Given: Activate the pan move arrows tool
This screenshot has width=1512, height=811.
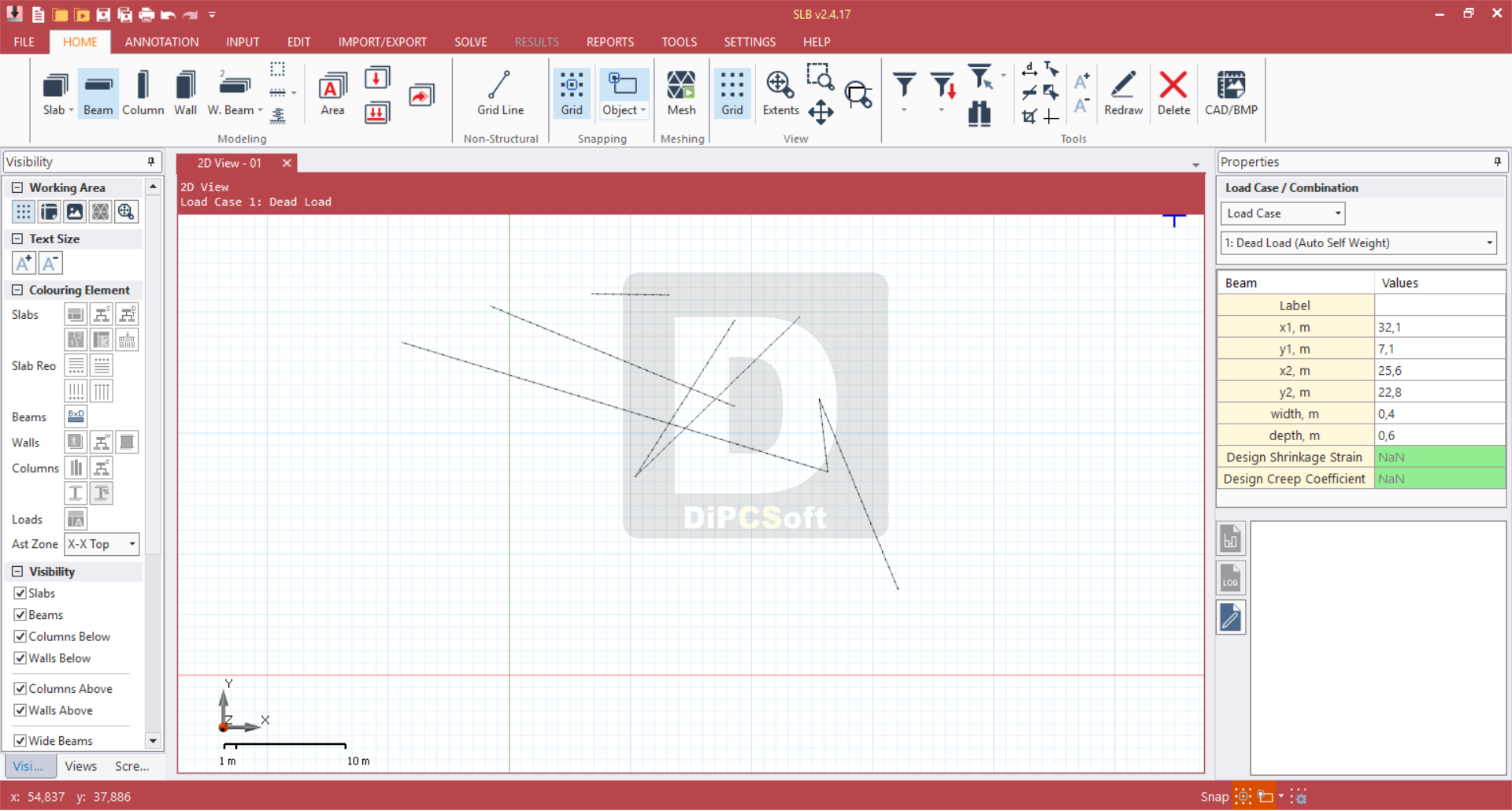Looking at the screenshot, I should click(821, 113).
